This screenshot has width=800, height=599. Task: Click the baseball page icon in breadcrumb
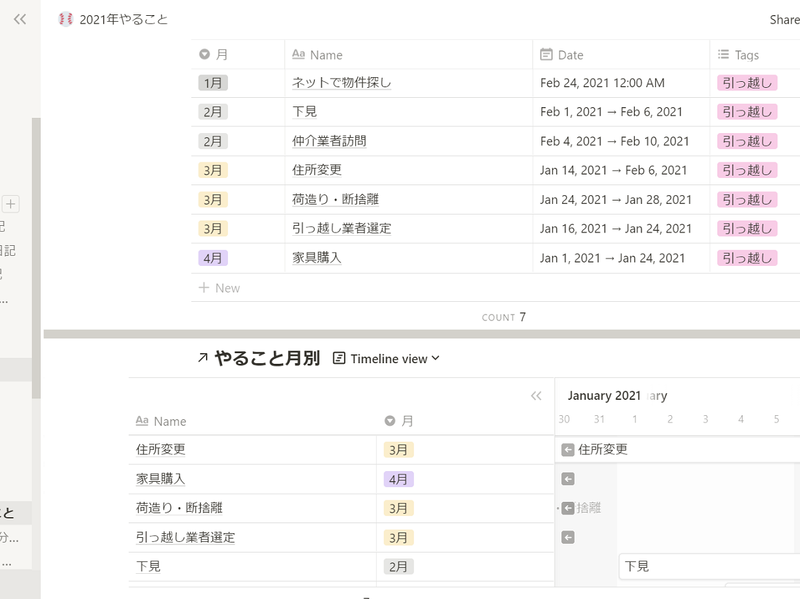click(x=66, y=19)
